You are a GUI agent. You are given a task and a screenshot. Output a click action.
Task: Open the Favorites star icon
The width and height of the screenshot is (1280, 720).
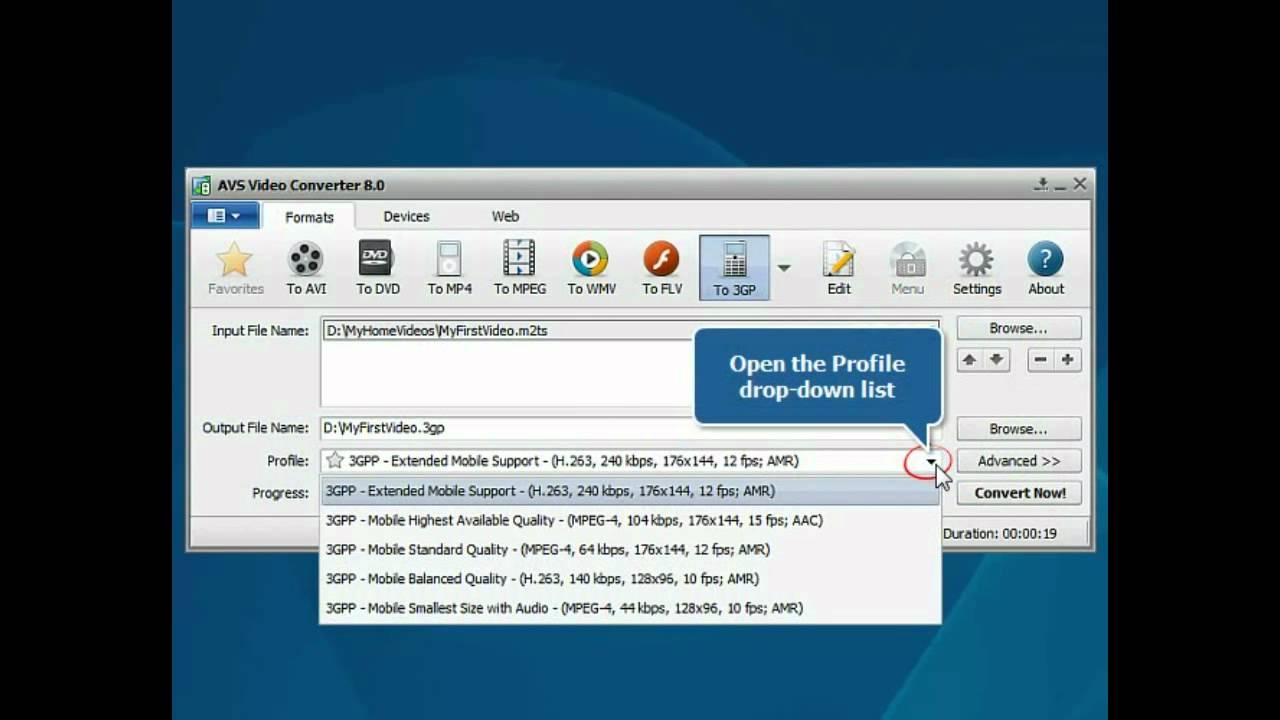(x=235, y=268)
